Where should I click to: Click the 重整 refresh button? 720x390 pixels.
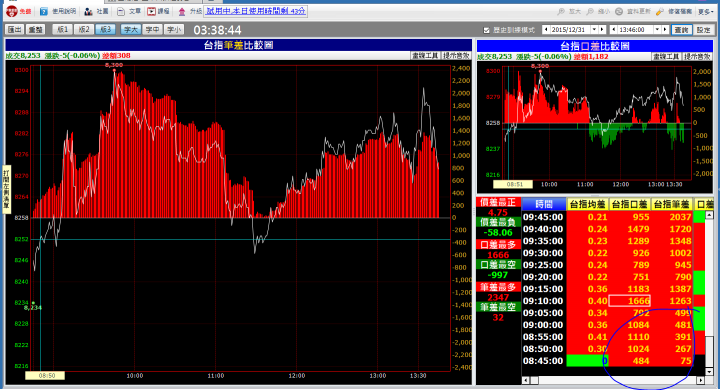(x=35, y=29)
